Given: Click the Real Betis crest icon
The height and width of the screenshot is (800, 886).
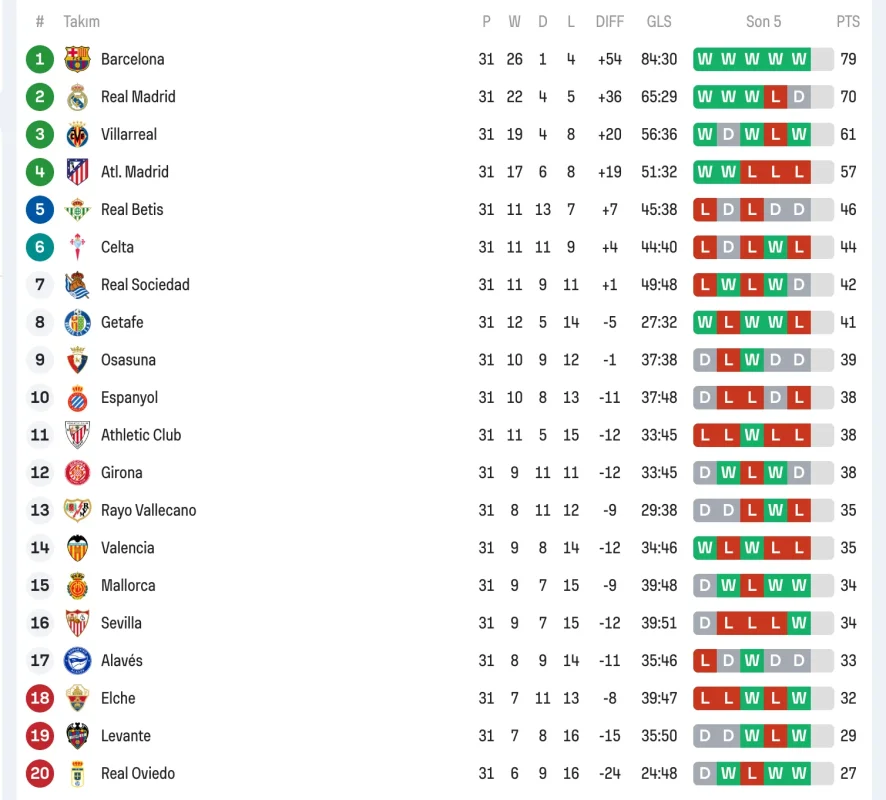Looking at the screenshot, I should coord(77,210).
